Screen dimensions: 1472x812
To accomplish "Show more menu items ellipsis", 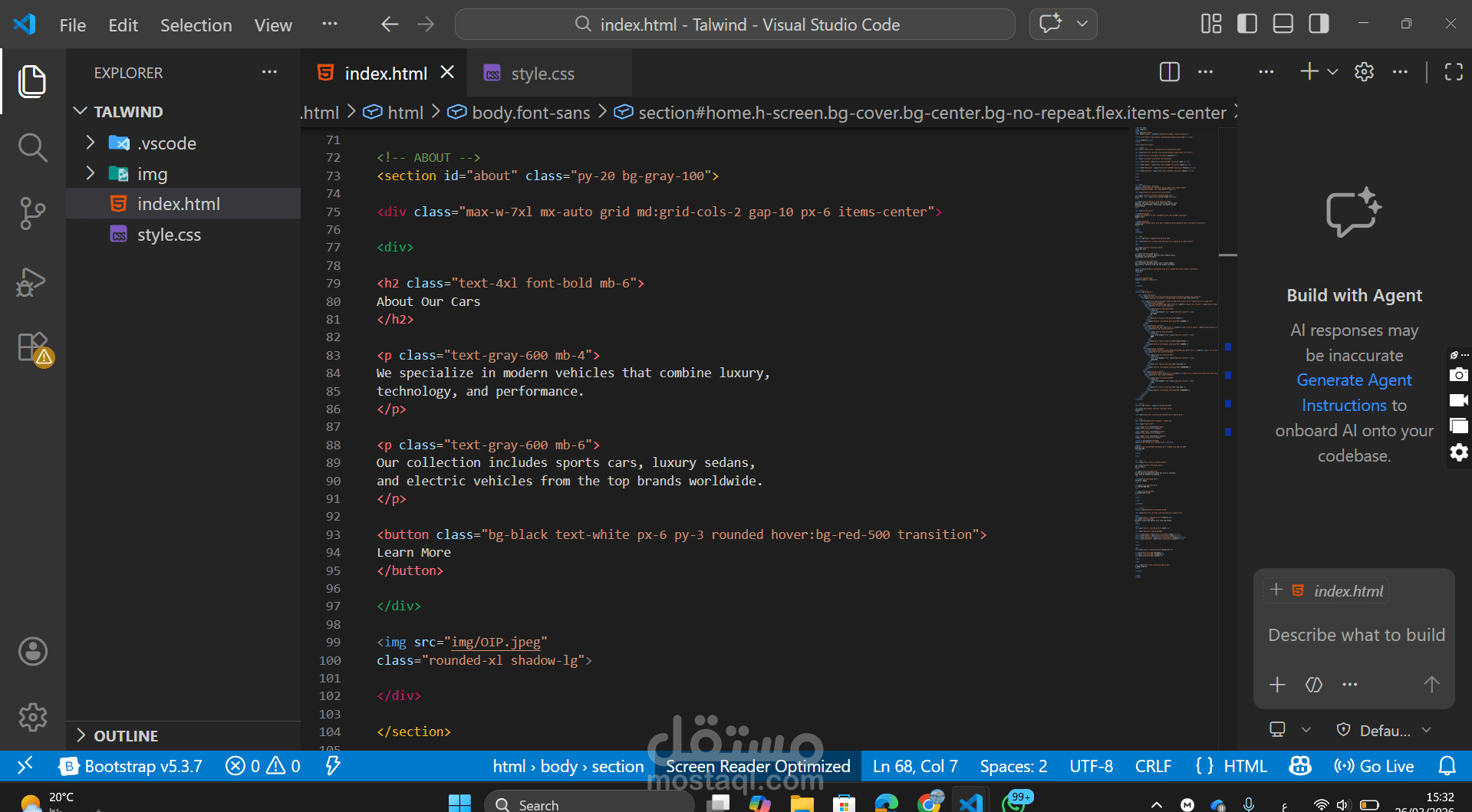I will point(330,24).
